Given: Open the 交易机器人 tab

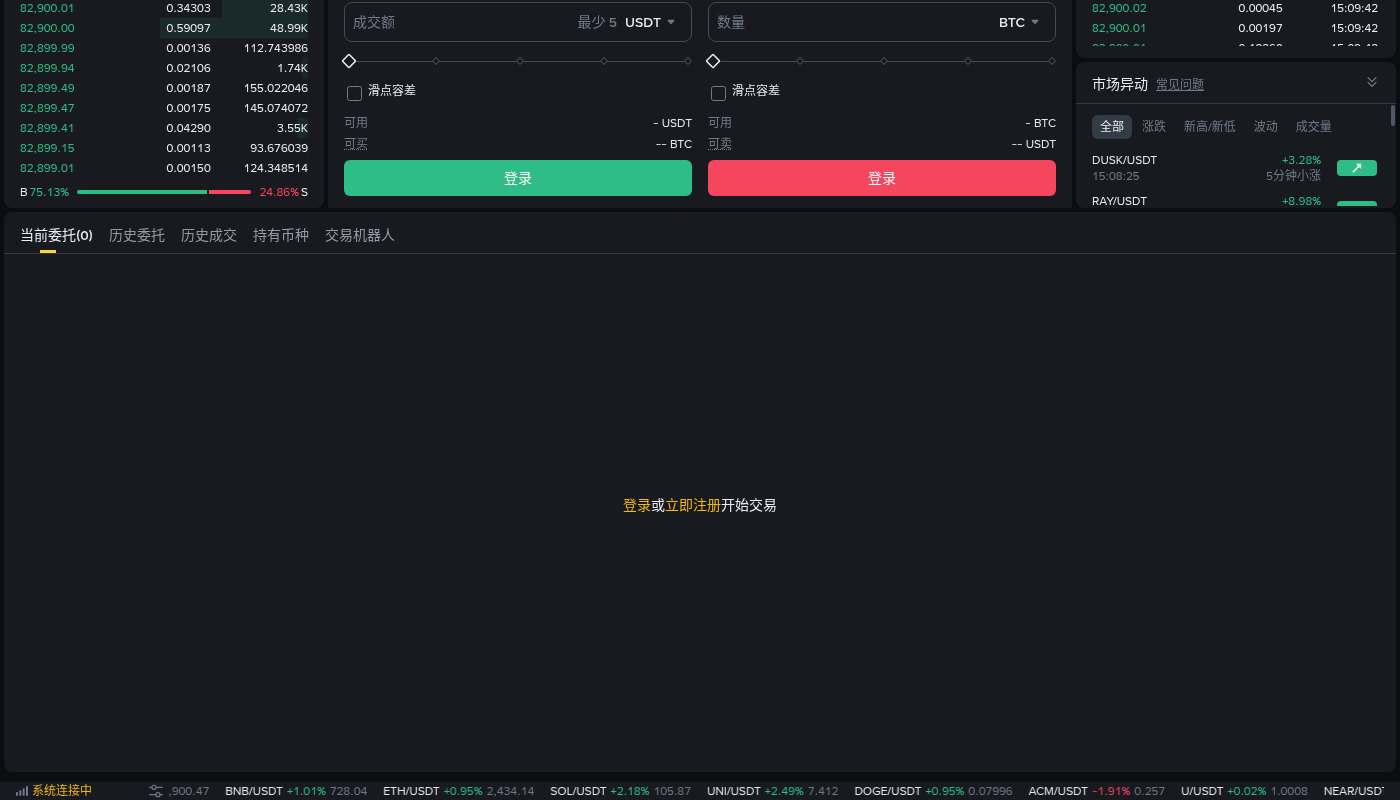Looking at the screenshot, I should tap(360, 236).
